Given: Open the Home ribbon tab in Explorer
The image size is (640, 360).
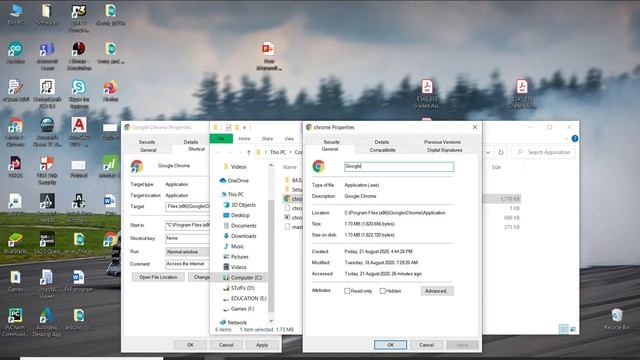Looking at the screenshot, I should coord(244,139).
